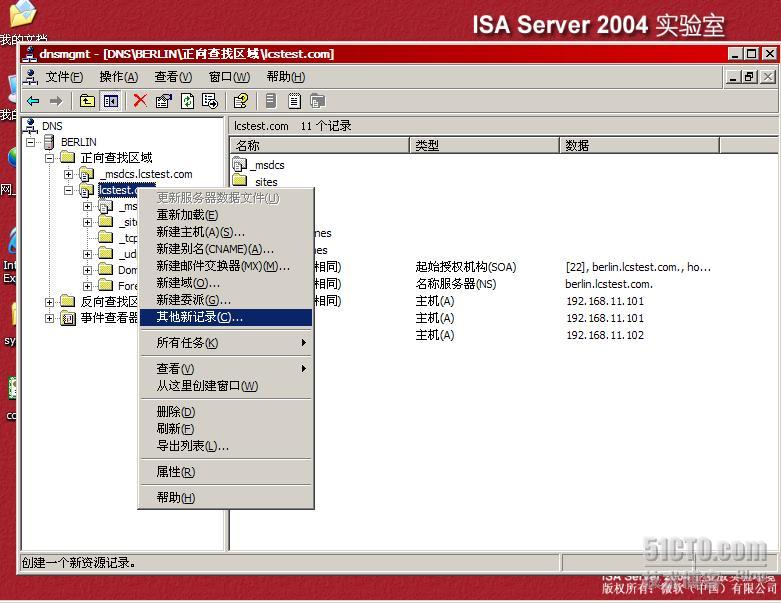The height and width of the screenshot is (603, 781).
Task: Choose 新建邮件交换器(MX)(M)... in context menu
Action: click(x=226, y=266)
